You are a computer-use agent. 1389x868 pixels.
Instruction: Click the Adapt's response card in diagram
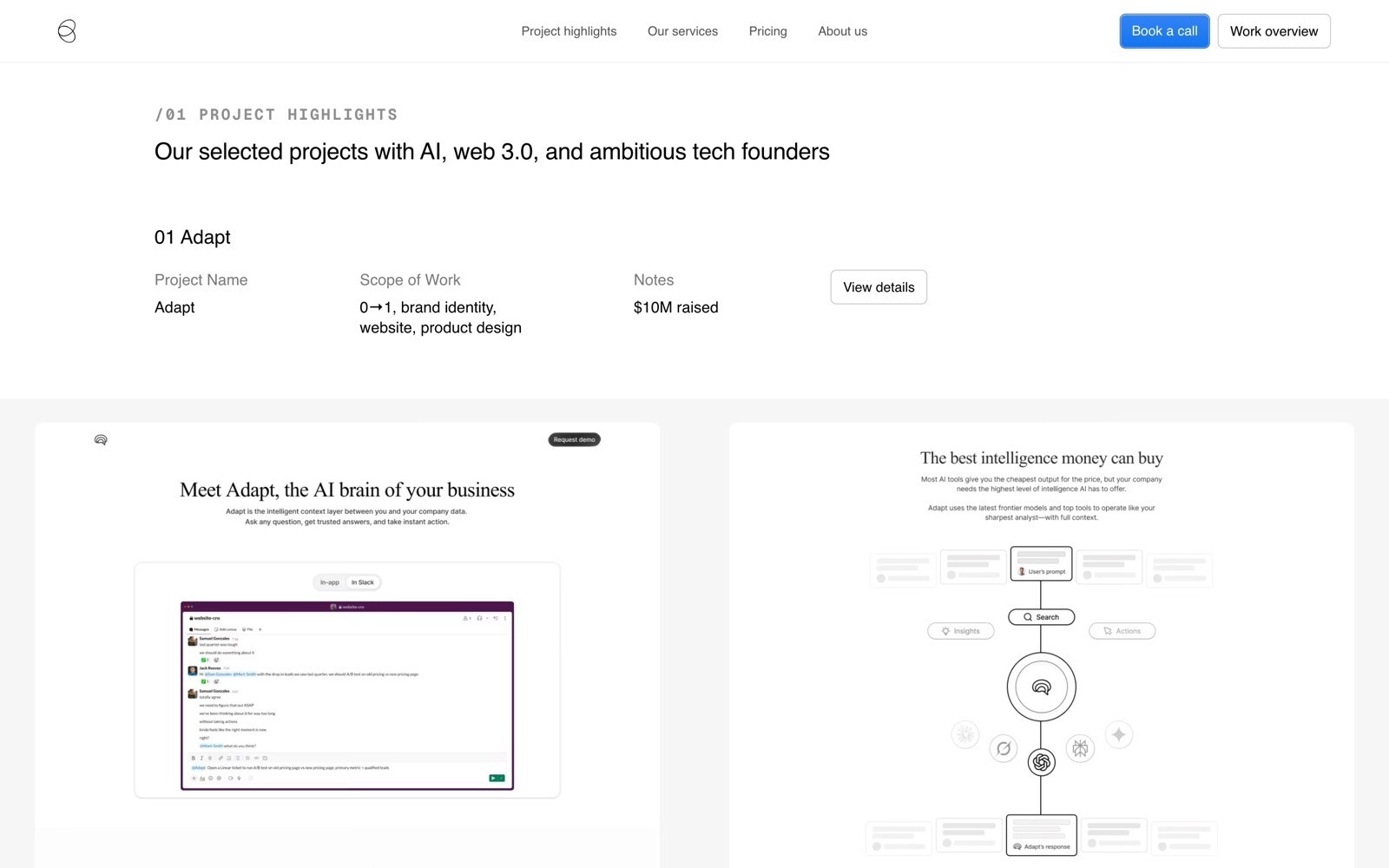coord(1042,835)
